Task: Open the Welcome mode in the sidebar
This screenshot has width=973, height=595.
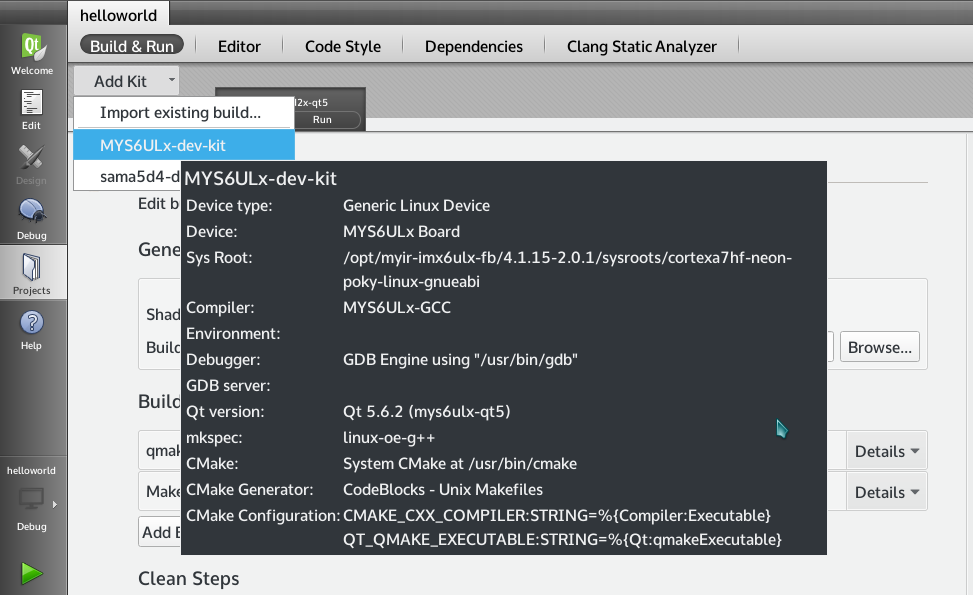Action: coord(32,53)
